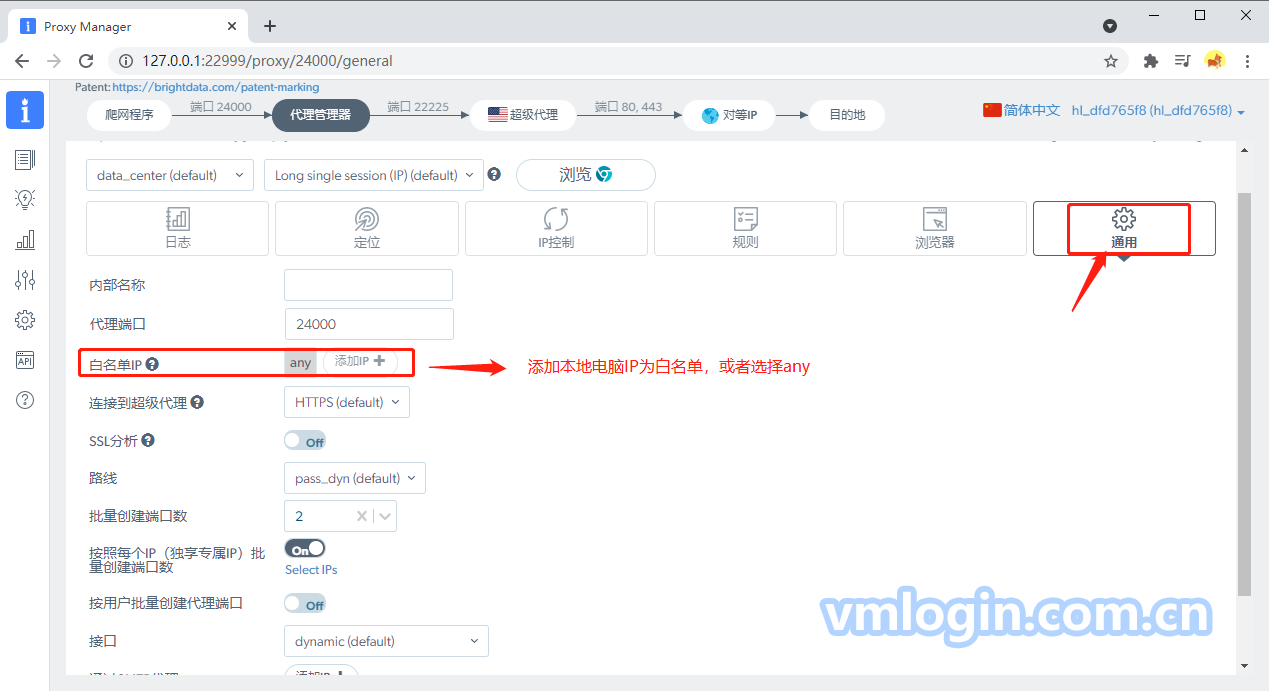Click the 浏览 button
This screenshot has width=1269, height=691.
[x=585, y=175]
